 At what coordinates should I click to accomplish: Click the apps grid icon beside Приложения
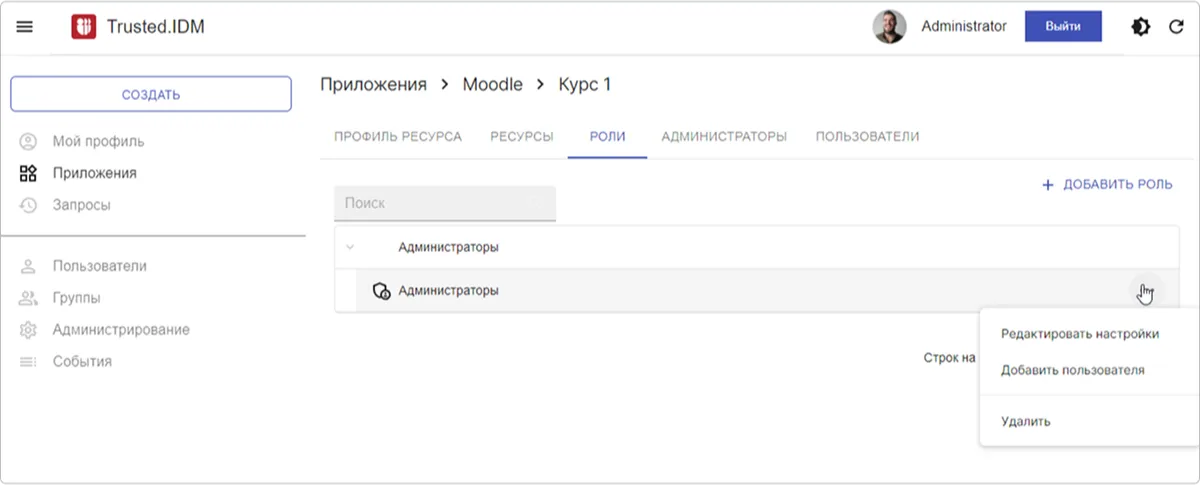click(x=28, y=173)
